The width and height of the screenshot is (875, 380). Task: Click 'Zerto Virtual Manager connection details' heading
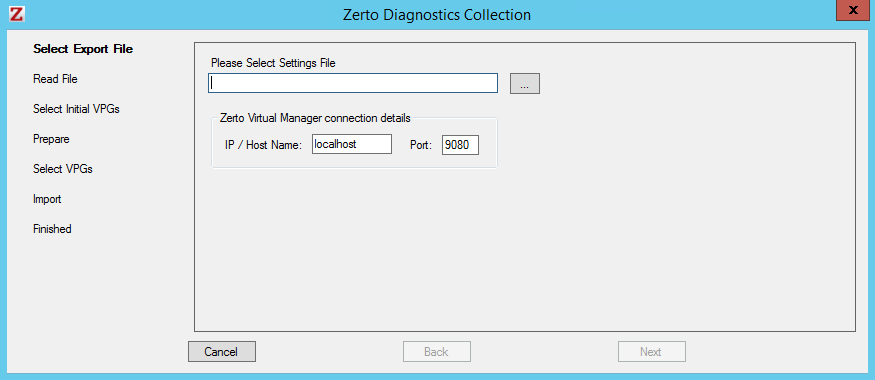(x=315, y=118)
